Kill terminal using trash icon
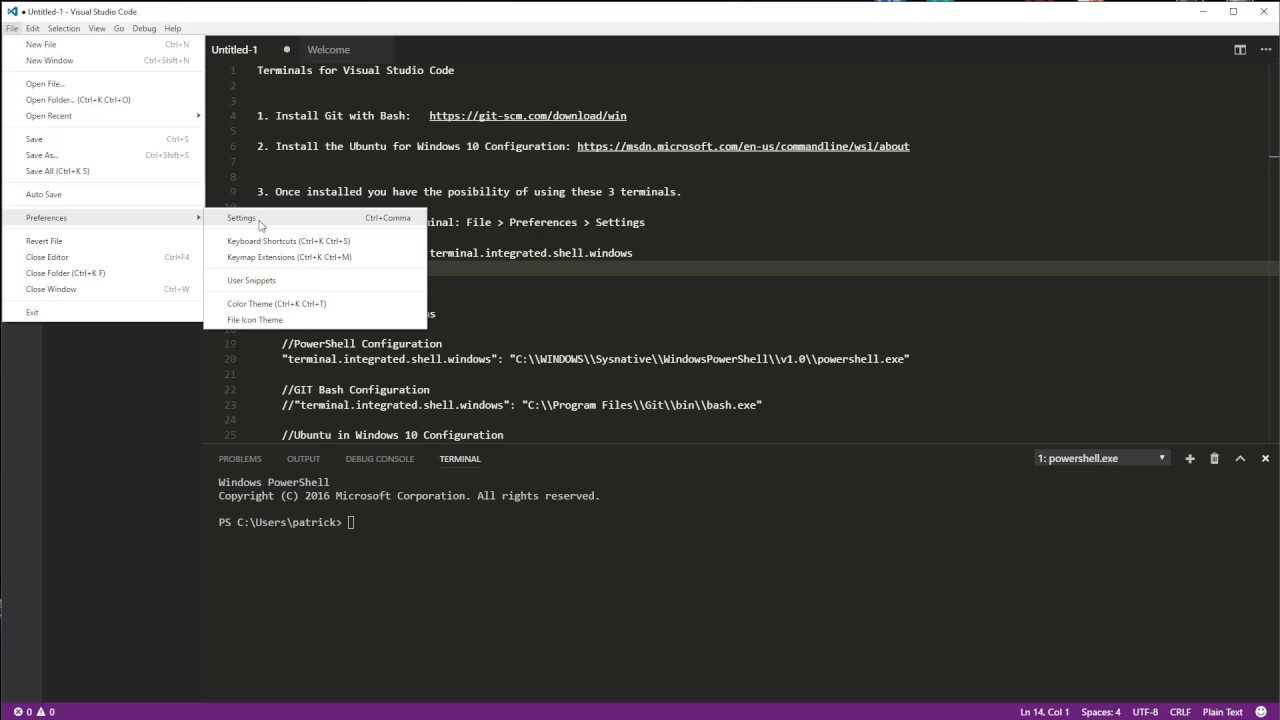 coord(1215,458)
